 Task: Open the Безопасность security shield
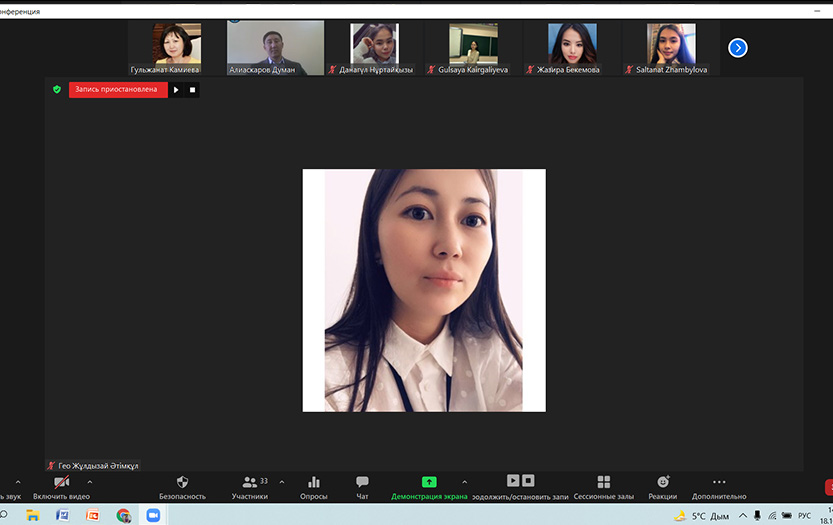pos(182,485)
